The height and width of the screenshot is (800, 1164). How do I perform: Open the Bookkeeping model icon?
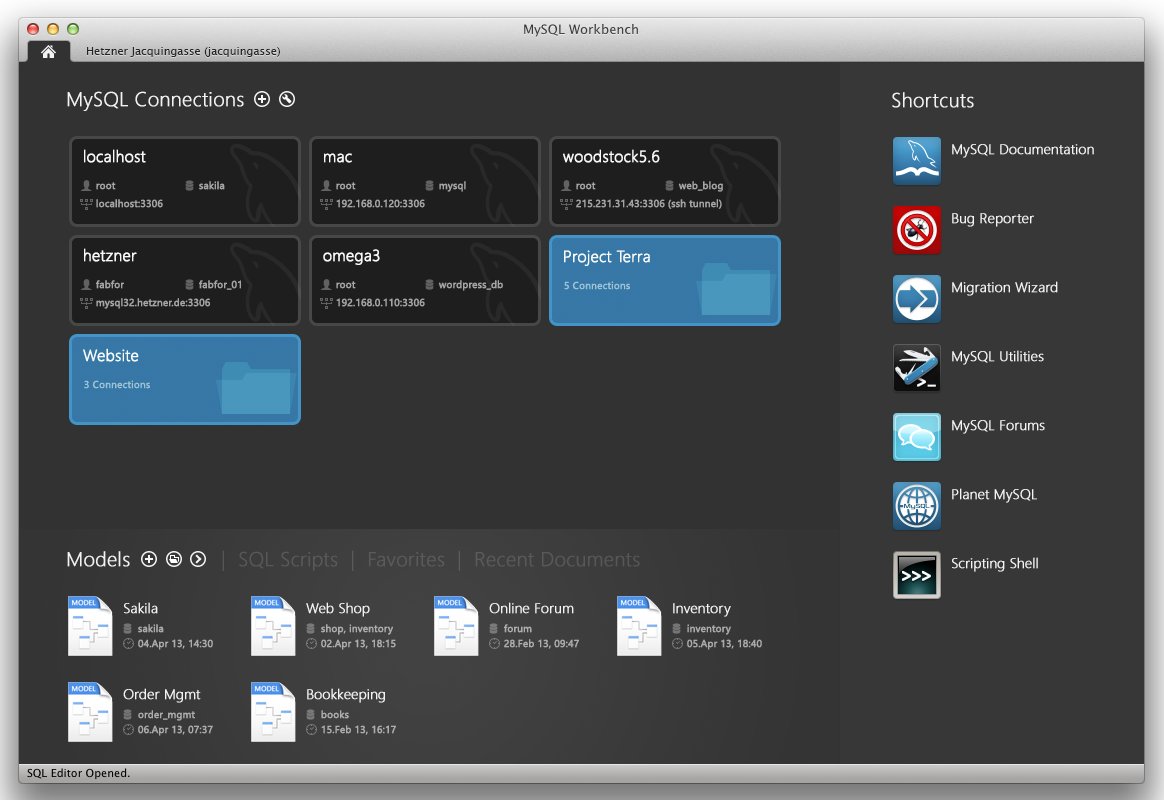[273, 712]
